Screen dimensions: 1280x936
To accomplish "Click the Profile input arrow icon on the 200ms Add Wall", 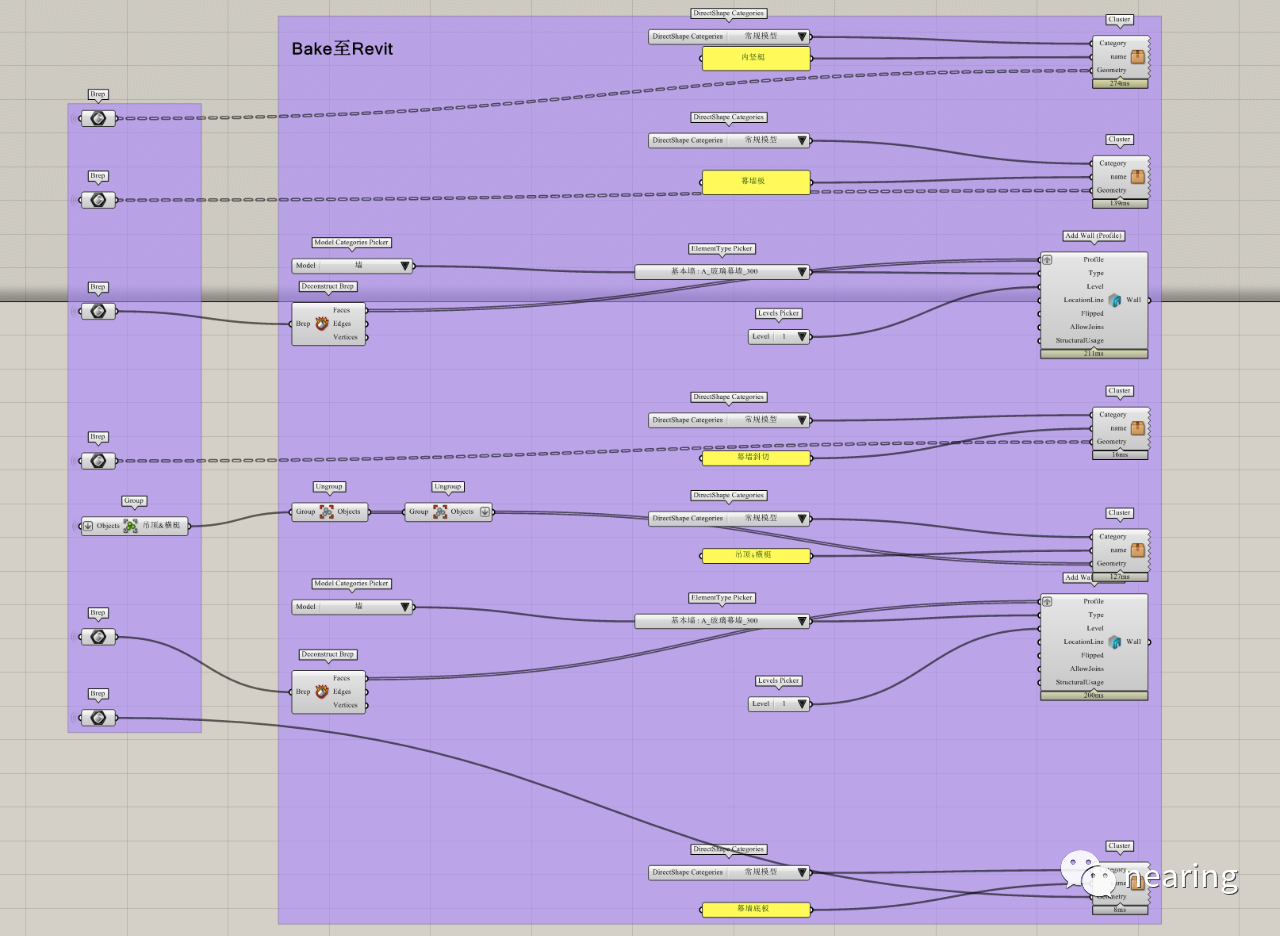I will [1047, 602].
